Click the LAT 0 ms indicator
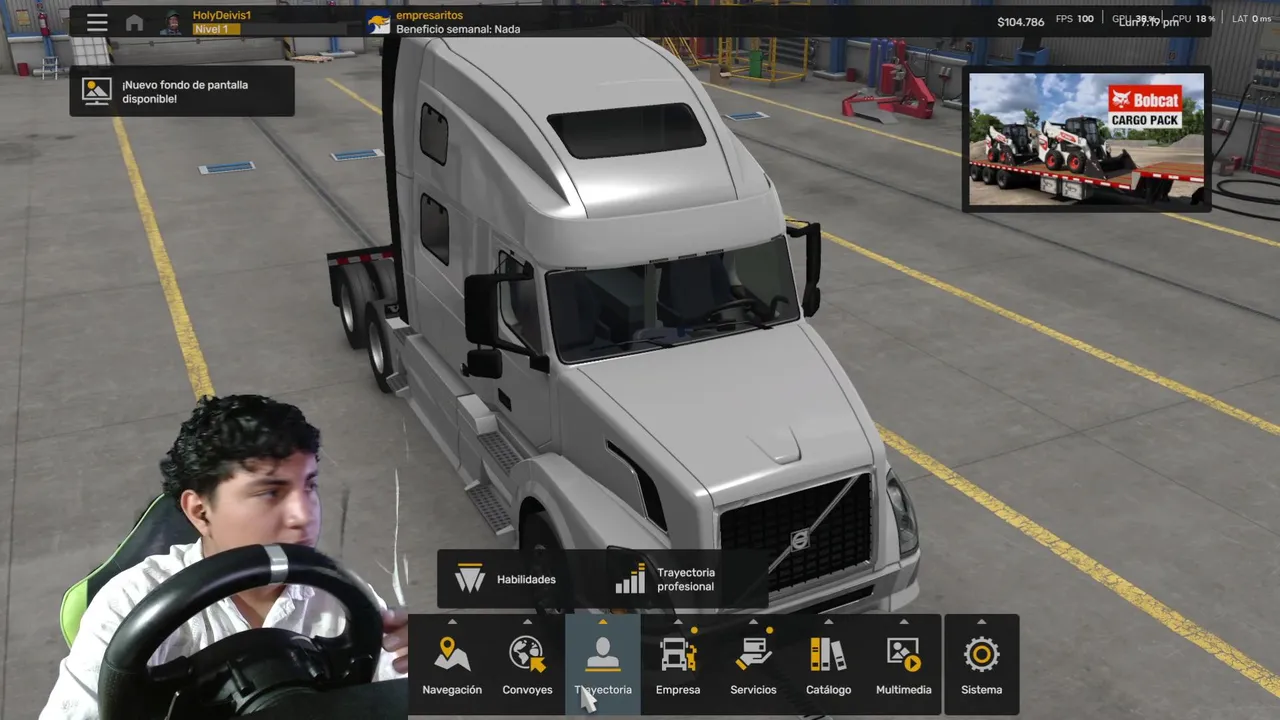The height and width of the screenshot is (720, 1280). click(x=1252, y=19)
